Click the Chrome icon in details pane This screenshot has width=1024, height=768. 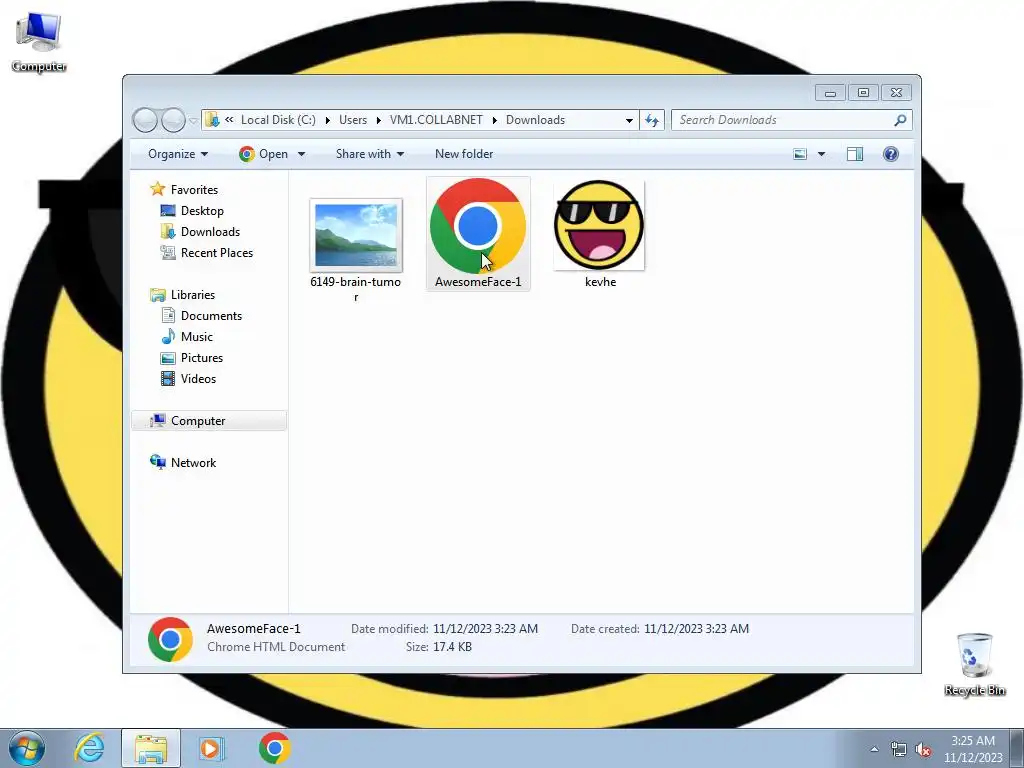point(170,639)
